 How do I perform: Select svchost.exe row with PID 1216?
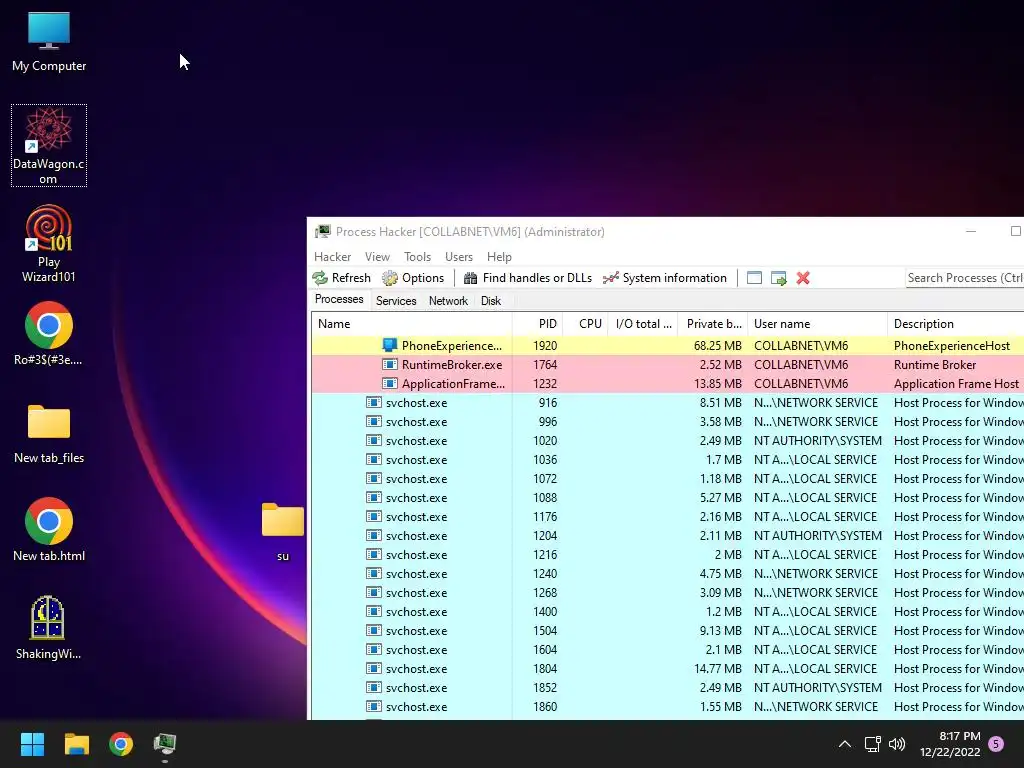[667, 554]
